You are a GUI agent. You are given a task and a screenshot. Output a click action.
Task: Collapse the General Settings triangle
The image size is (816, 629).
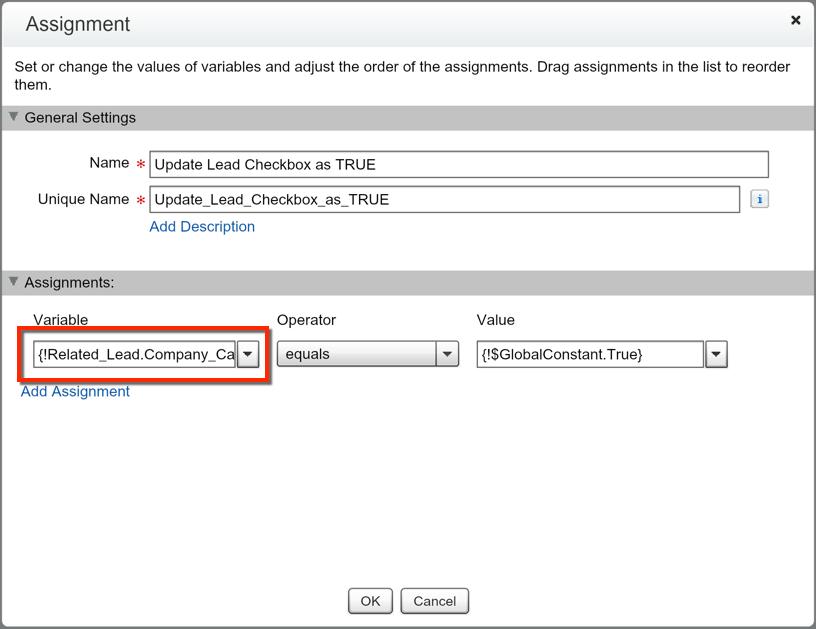pyautogui.click(x=13, y=117)
